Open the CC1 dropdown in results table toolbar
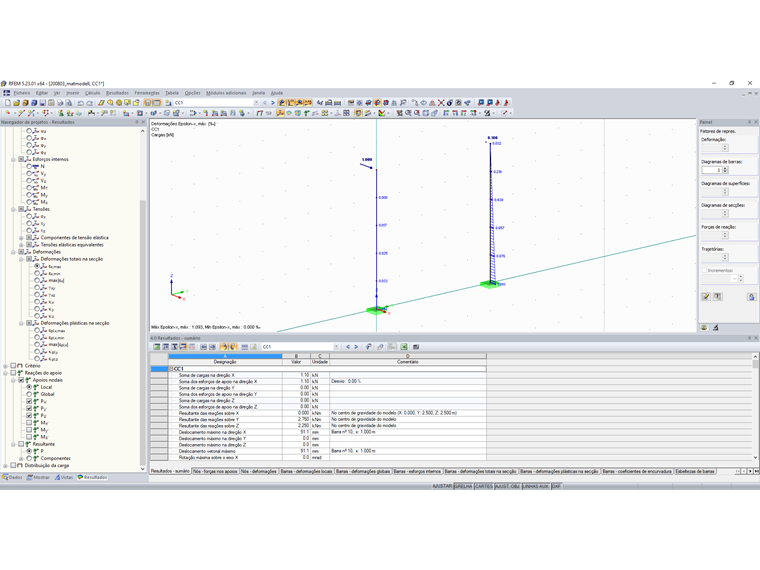 coord(336,347)
